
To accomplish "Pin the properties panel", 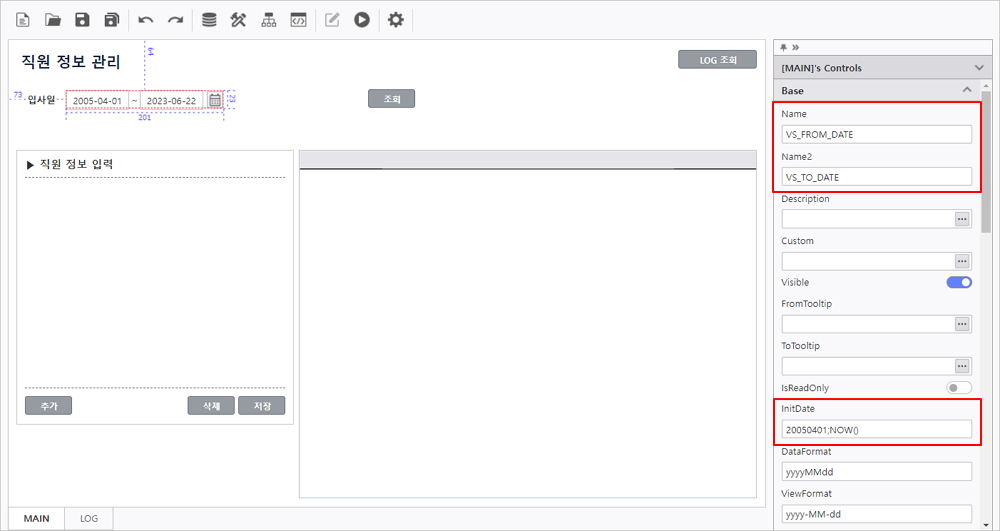I will (x=784, y=47).
